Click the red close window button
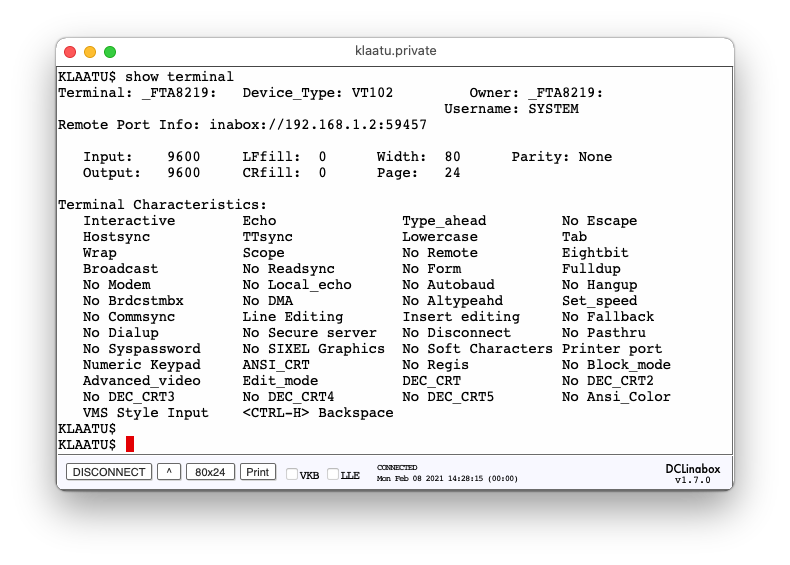Image resolution: width=790 pixels, height=565 pixels. 70,51
